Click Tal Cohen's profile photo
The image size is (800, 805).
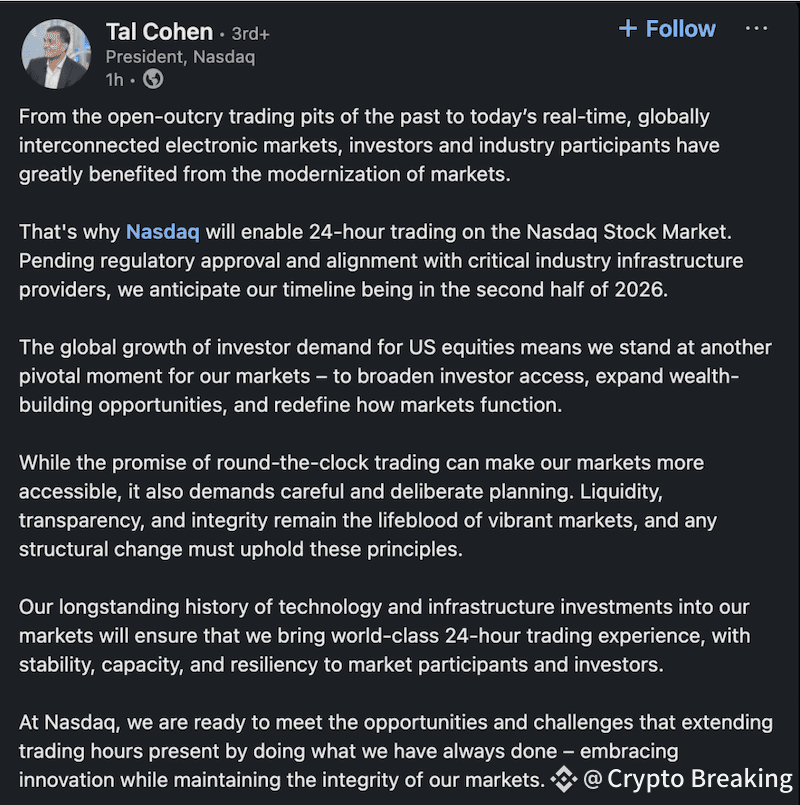(x=55, y=55)
